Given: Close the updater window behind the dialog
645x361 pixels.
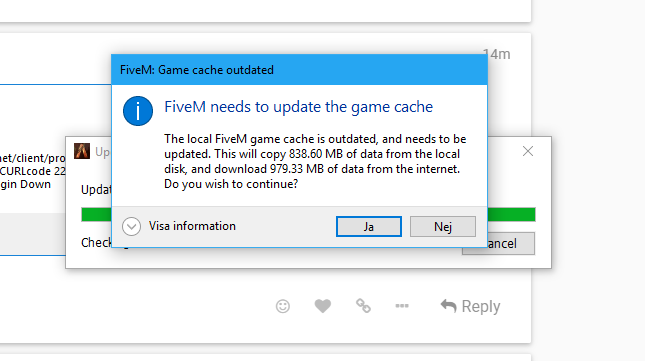Looking at the screenshot, I should (x=528, y=151).
